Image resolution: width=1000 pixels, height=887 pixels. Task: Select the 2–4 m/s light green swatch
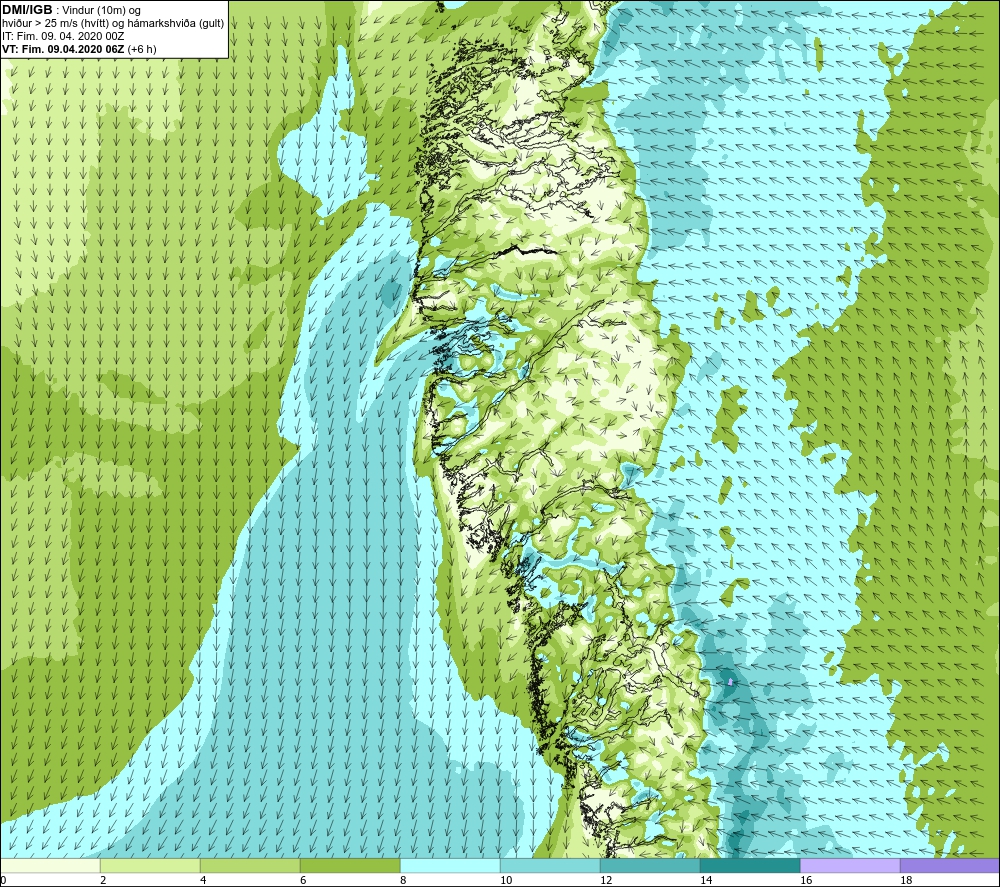click(150, 865)
